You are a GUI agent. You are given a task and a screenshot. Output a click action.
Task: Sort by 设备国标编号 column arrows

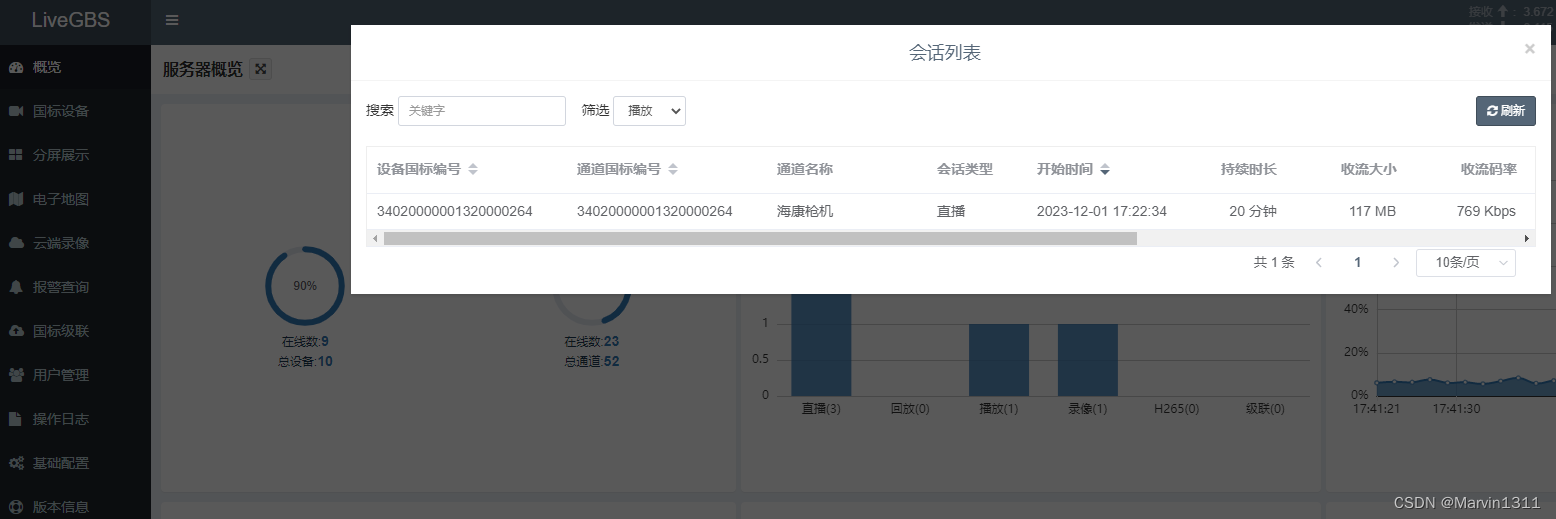click(473, 170)
